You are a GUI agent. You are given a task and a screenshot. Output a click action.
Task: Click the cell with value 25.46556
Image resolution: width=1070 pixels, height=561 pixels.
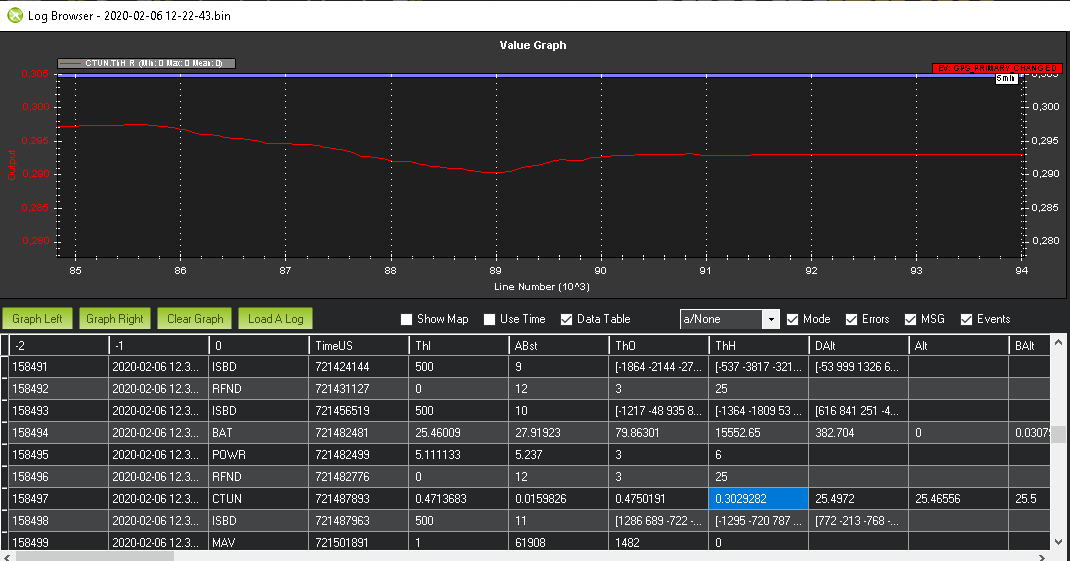tap(958, 499)
